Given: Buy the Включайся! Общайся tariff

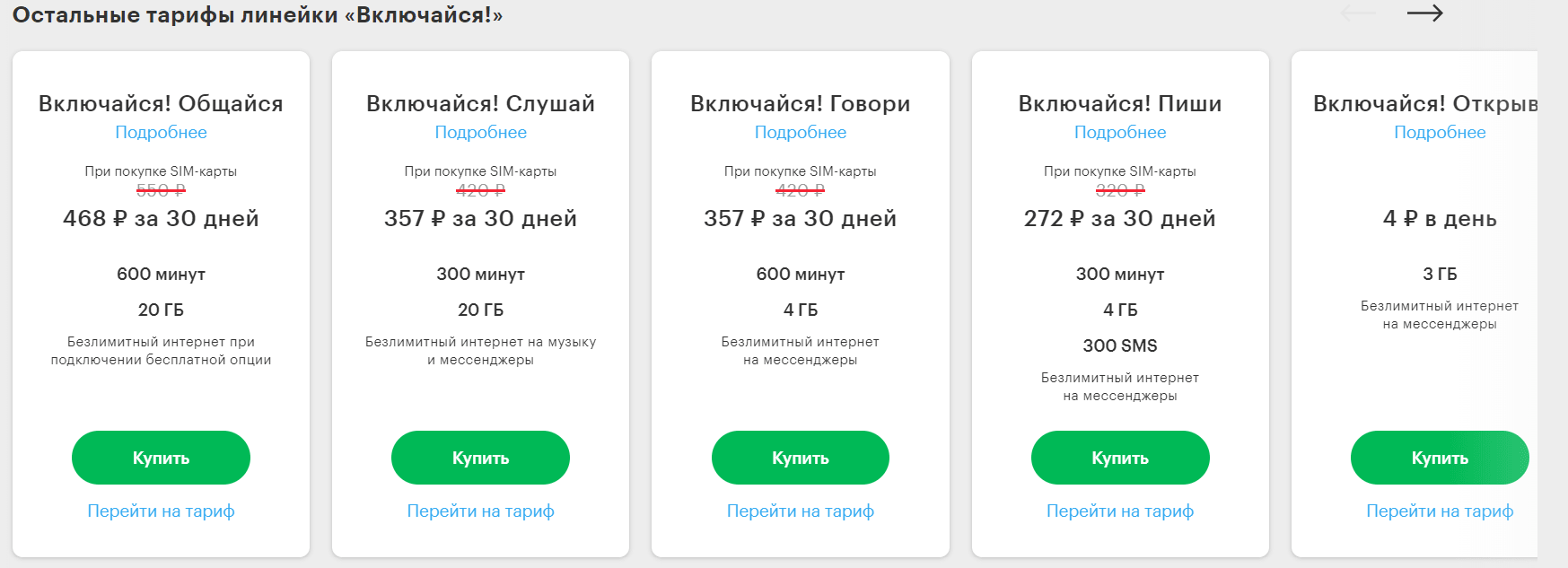Looking at the screenshot, I should (x=161, y=458).
